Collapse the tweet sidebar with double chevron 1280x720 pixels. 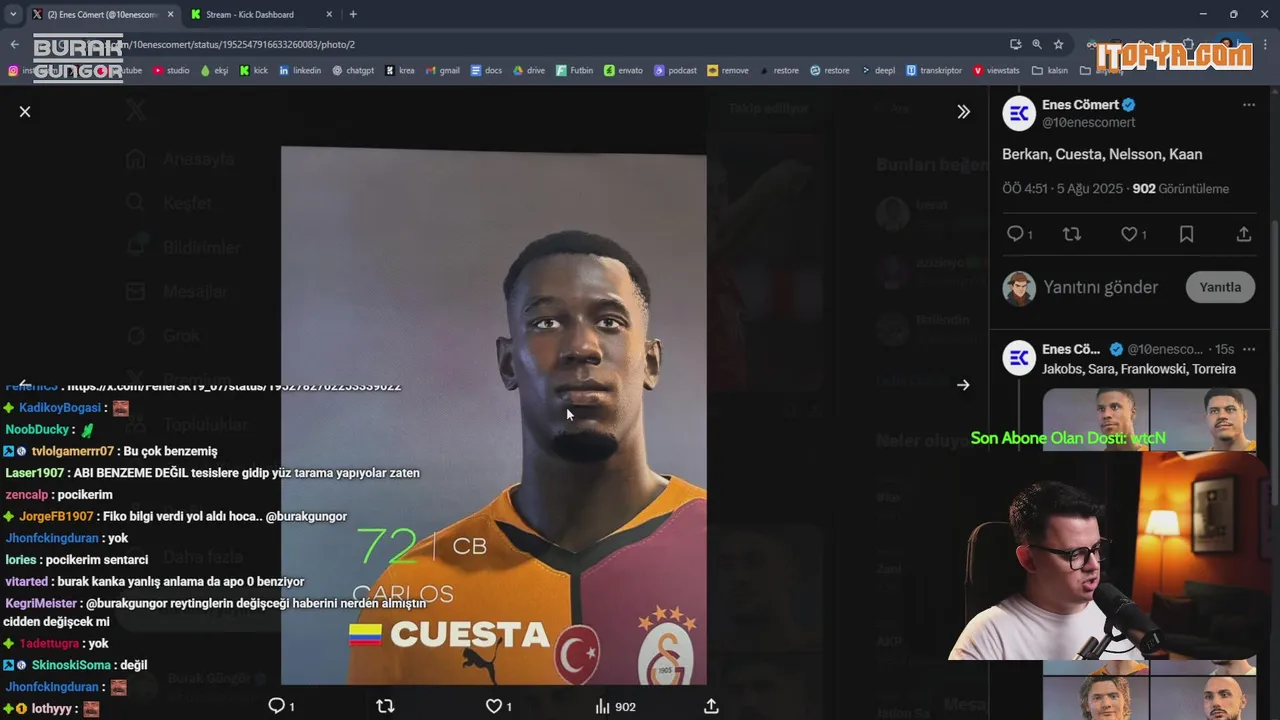click(963, 111)
